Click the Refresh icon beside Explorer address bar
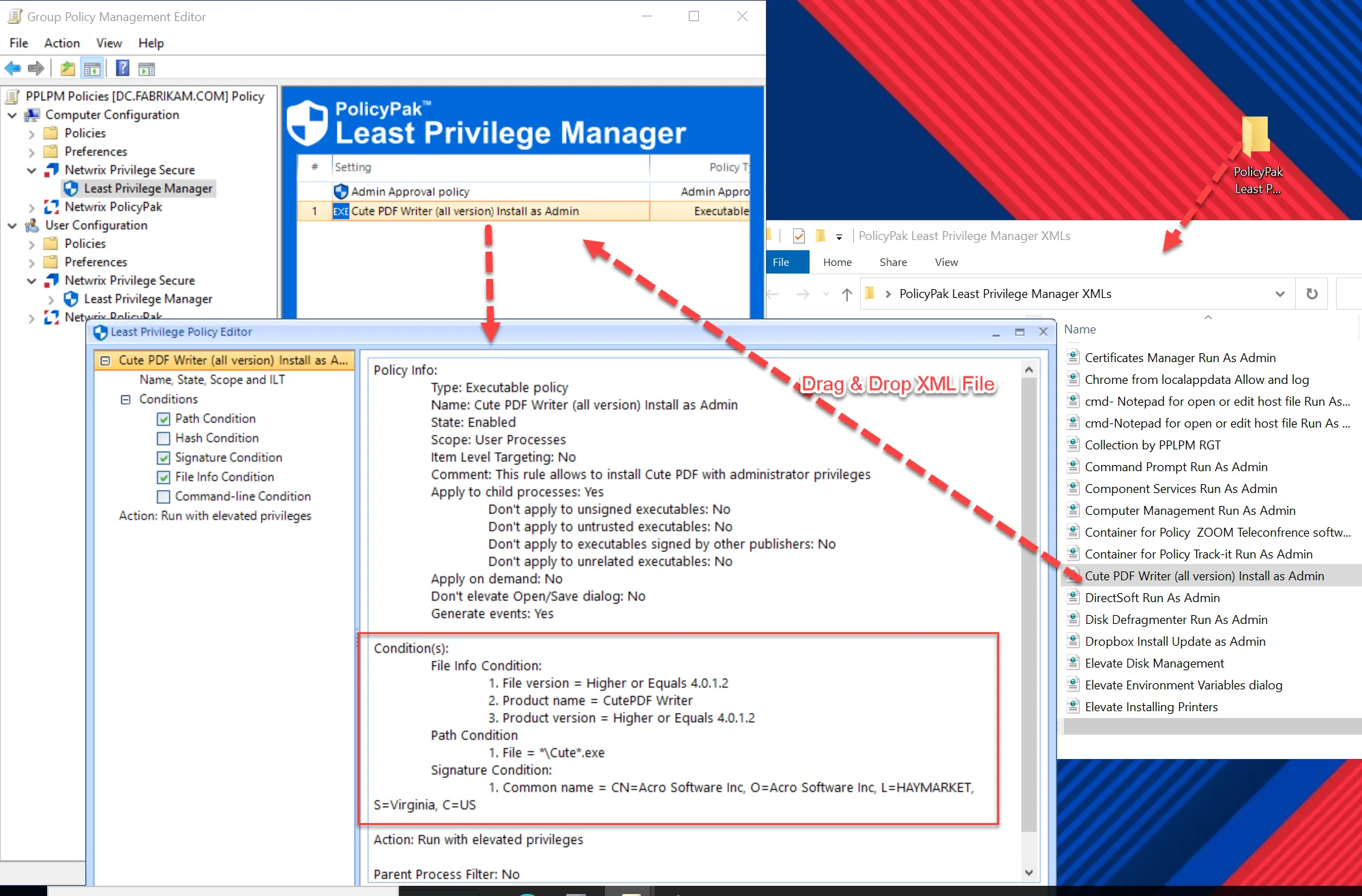Image resolution: width=1362 pixels, height=896 pixels. [x=1311, y=293]
